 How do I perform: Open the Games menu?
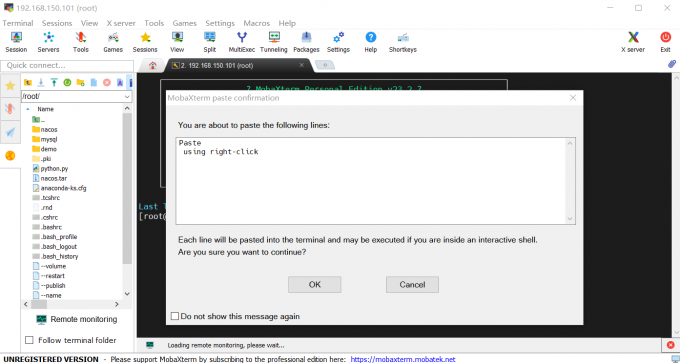[184, 23]
